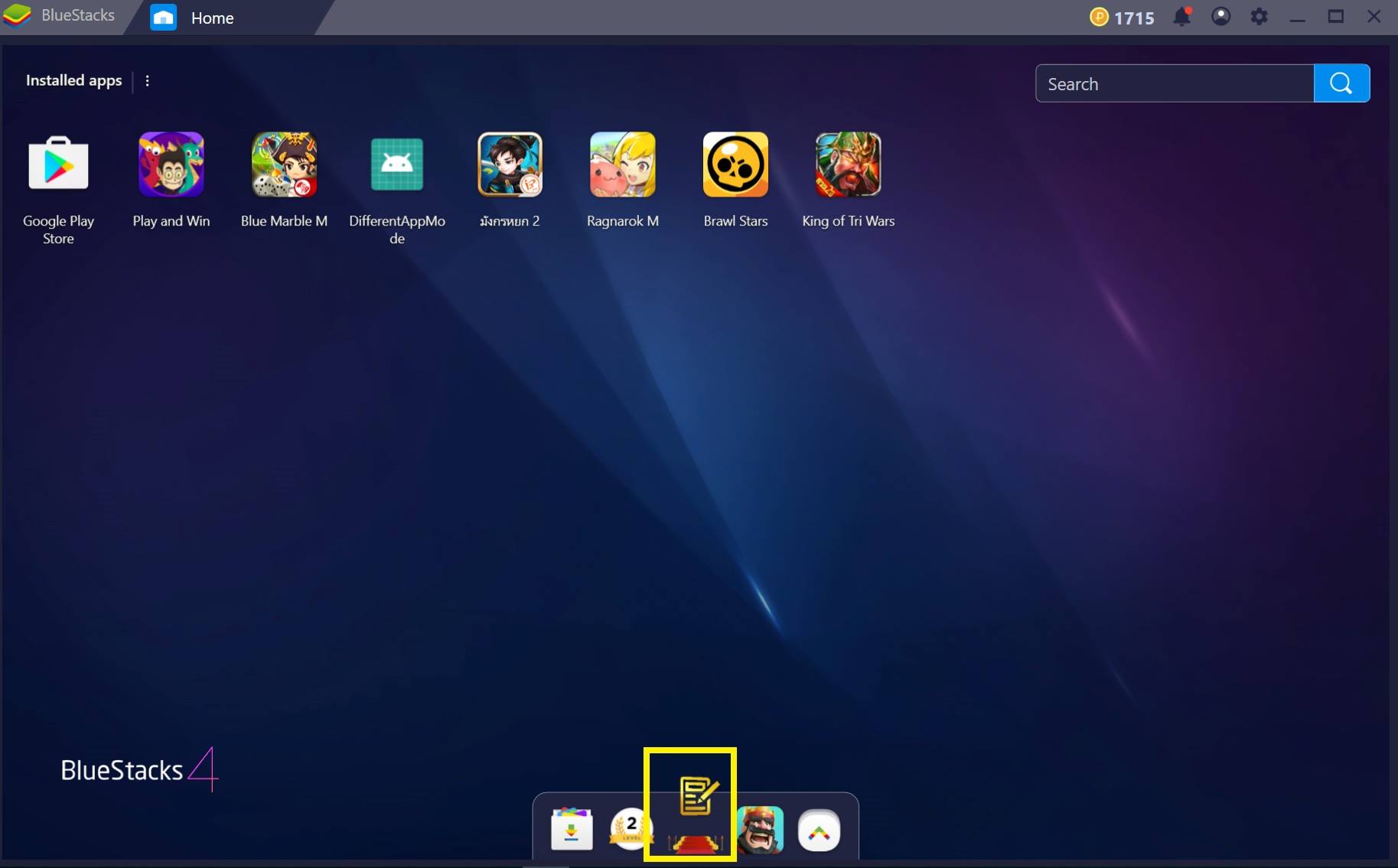Open the มังกรหยก 2 game icon

click(x=510, y=164)
